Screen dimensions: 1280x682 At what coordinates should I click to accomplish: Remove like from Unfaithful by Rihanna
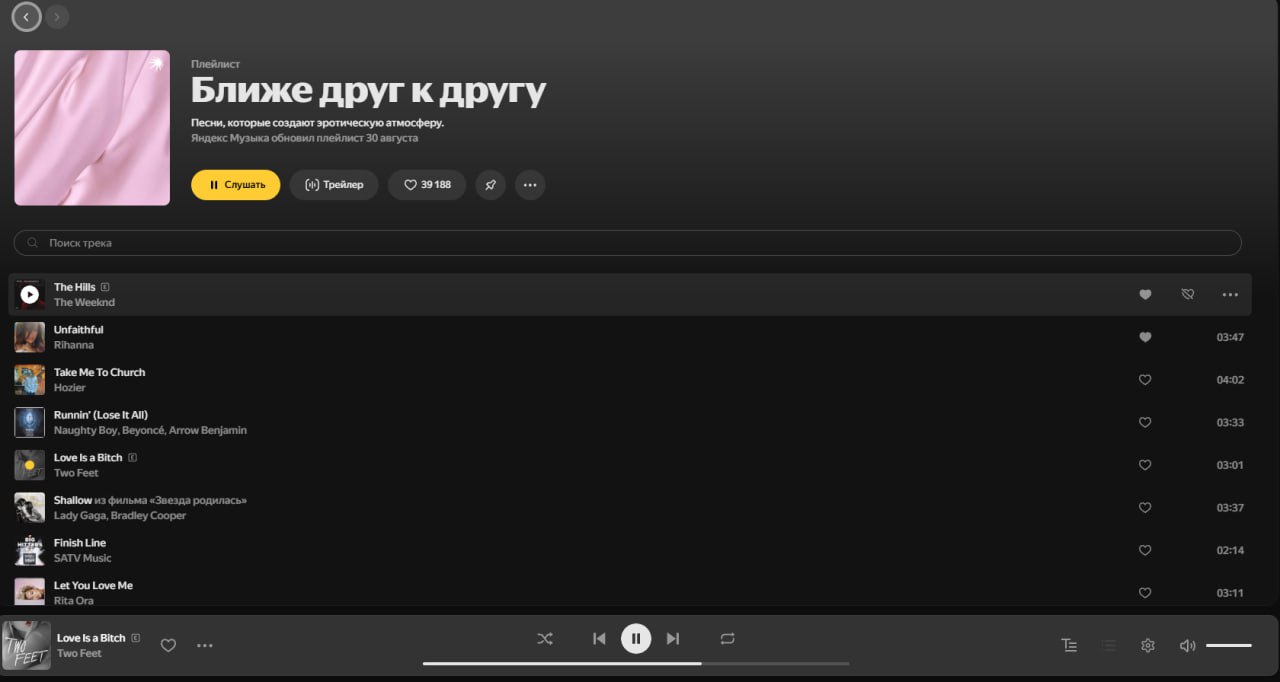click(x=1145, y=337)
